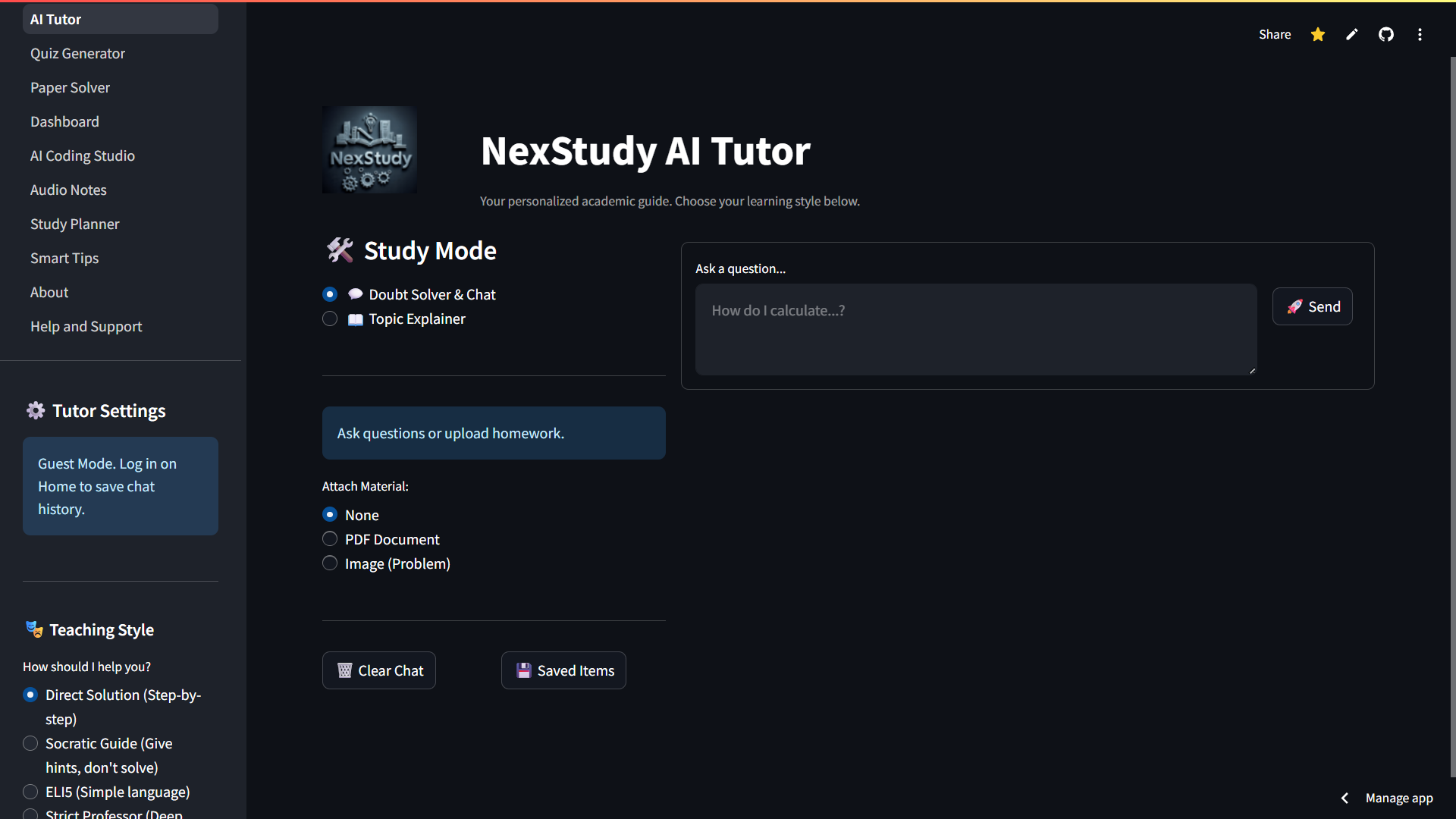This screenshot has width=1456, height=819.
Task: Select Topic Explainer study mode
Action: click(330, 318)
